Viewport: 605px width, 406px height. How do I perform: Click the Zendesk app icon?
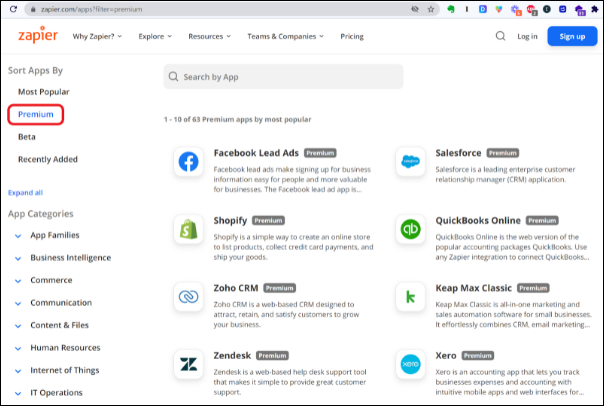(x=188, y=364)
